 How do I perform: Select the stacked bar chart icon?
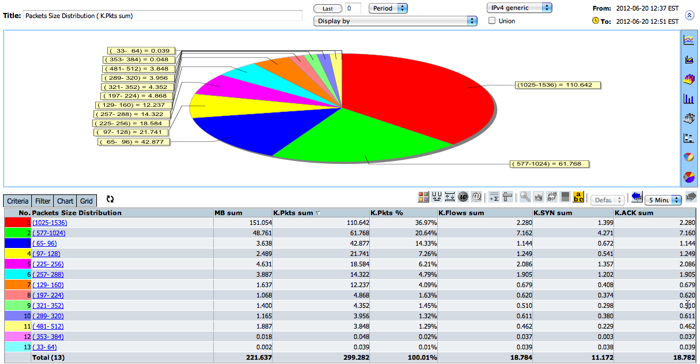pyautogui.click(x=689, y=138)
